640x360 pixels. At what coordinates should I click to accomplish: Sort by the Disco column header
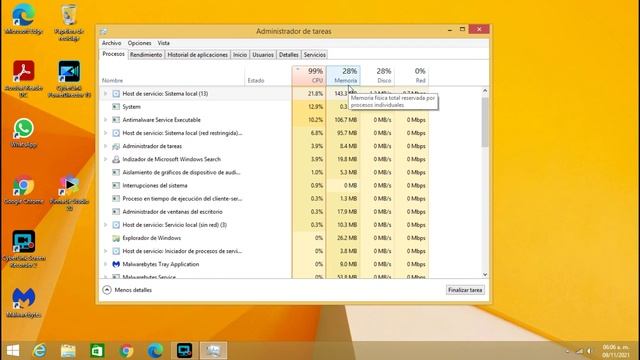pos(377,76)
